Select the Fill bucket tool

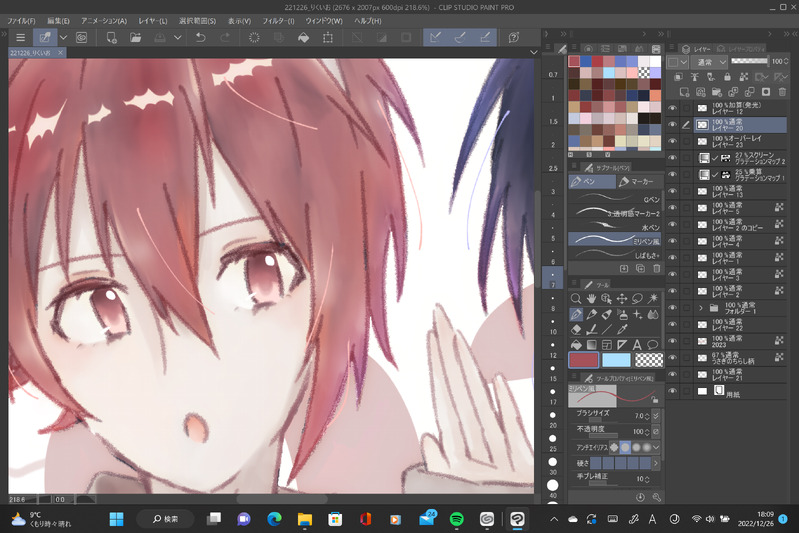pyautogui.click(x=576, y=345)
